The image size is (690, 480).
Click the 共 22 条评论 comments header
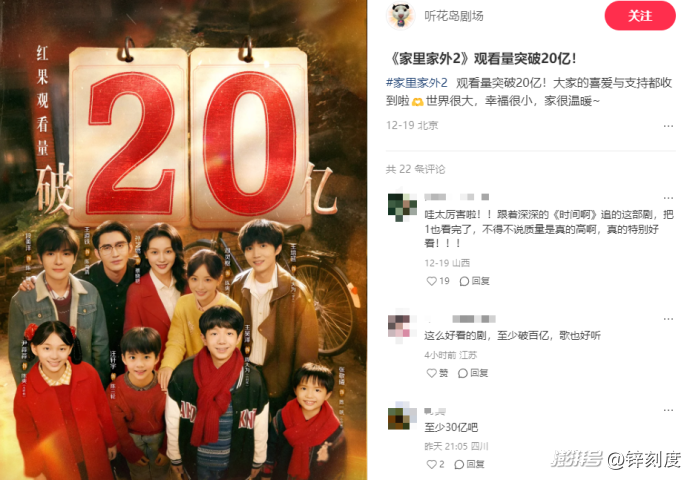(415, 169)
